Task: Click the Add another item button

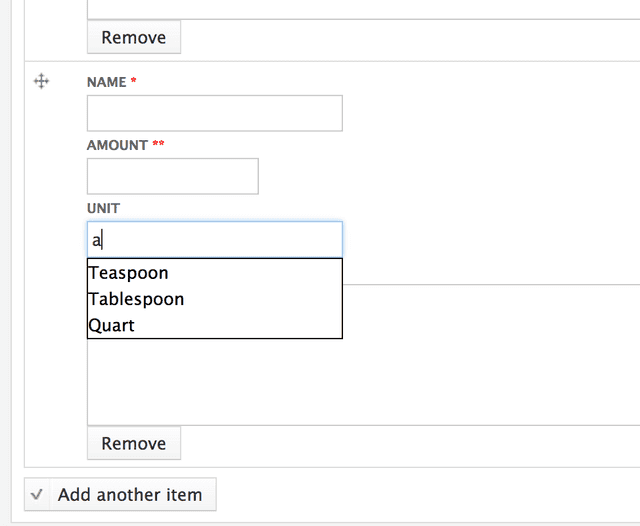Action: click(x=120, y=495)
